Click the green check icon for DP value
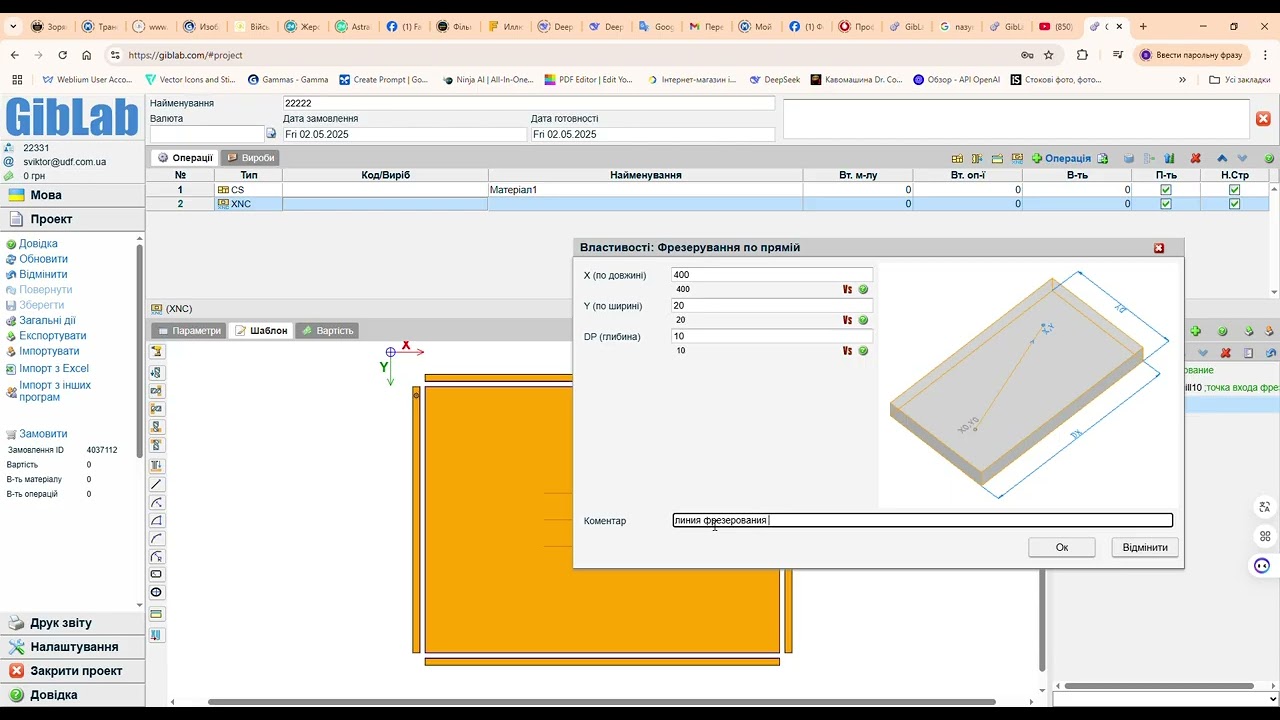This screenshot has width=1280, height=720. tap(863, 351)
